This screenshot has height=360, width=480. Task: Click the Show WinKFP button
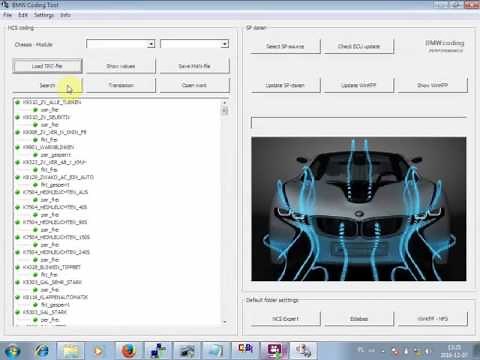tap(433, 85)
